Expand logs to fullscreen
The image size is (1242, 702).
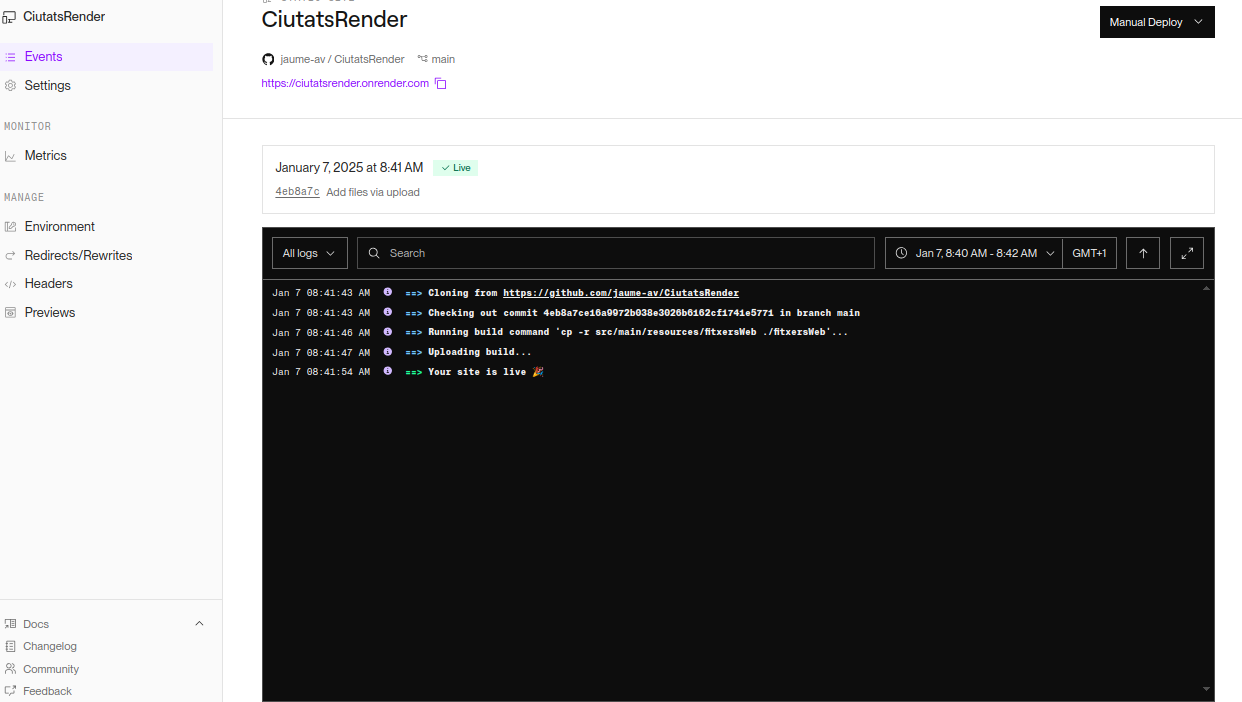pyautogui.click(x=1187, y=253)
